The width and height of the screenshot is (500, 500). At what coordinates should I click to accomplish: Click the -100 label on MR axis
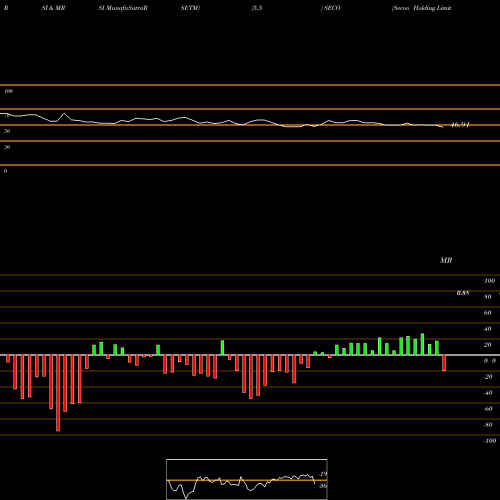pyautogui.click(x=490, y=441)
